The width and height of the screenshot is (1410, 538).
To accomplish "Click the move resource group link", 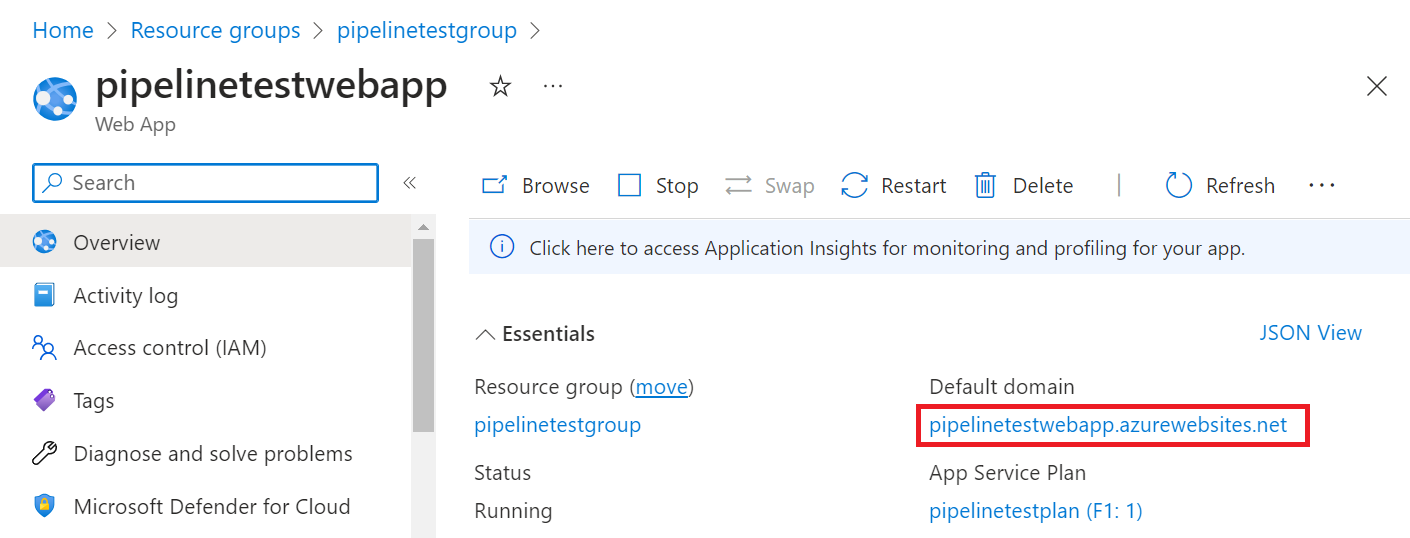I will (x=662, y=387).
